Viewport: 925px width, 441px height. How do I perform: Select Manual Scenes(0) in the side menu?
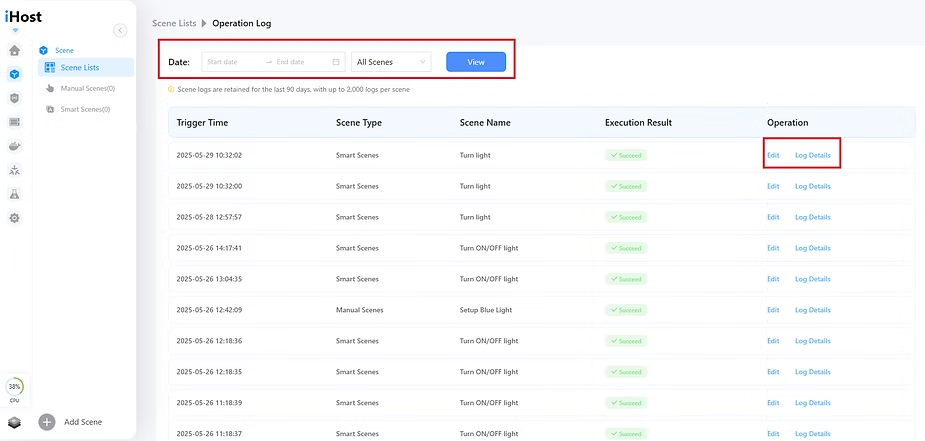[87, 88]
